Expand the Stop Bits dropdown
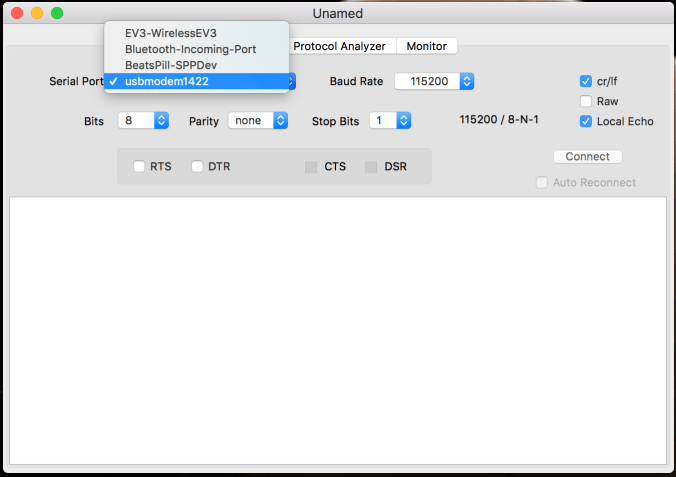676x477 pixels. (x=390, y=121)
